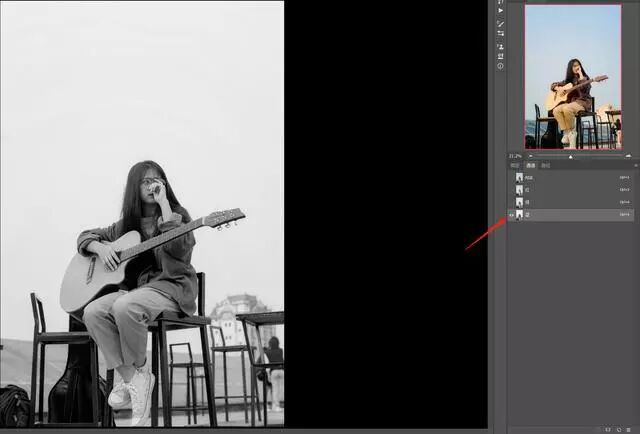This screenshot has width=640, height=434.
Task: Open the brush settings icon in the strip
Action: click(x=500, y=24)
